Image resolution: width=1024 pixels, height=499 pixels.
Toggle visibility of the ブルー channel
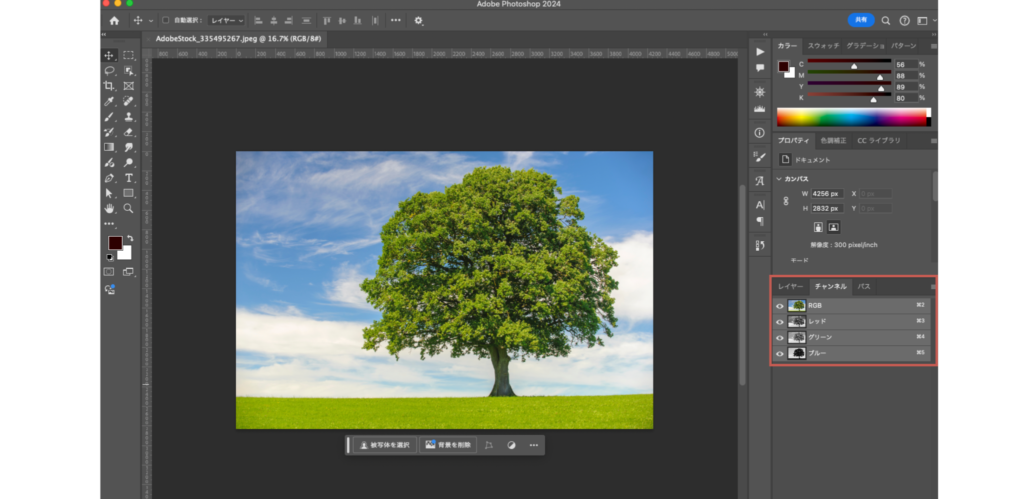[780, 353]
